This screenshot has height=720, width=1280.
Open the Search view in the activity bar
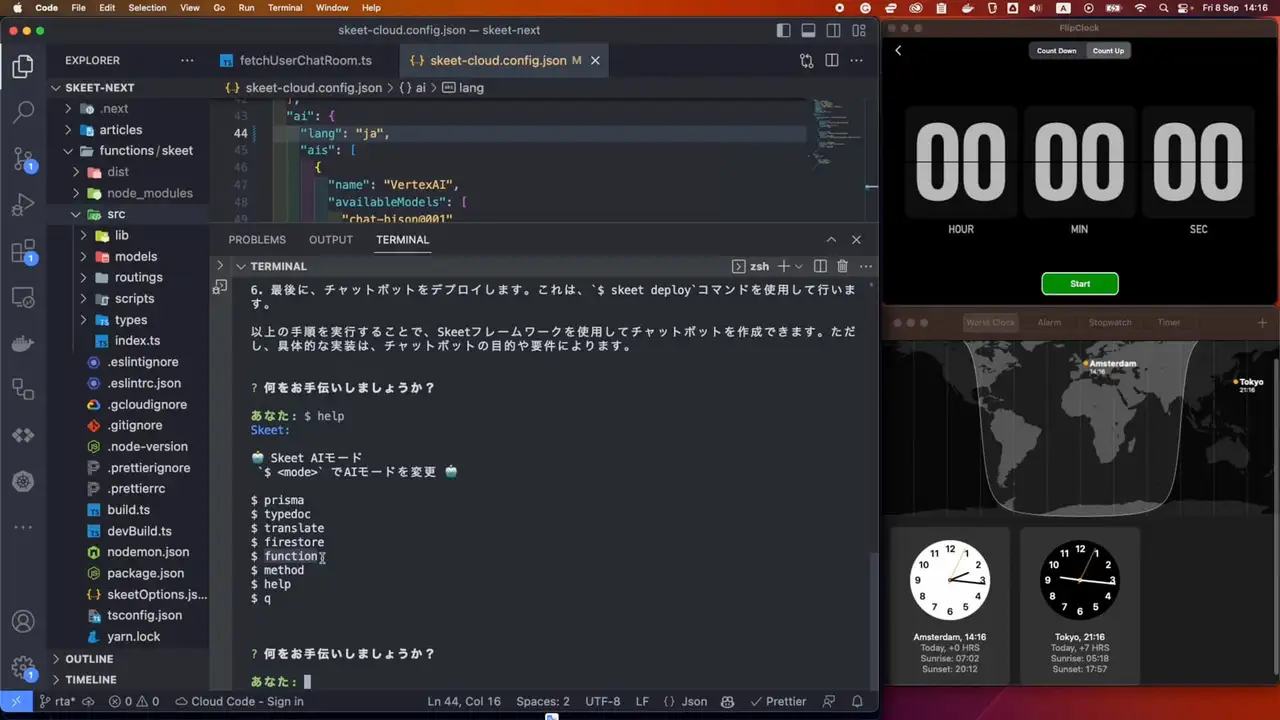point(23,110)
